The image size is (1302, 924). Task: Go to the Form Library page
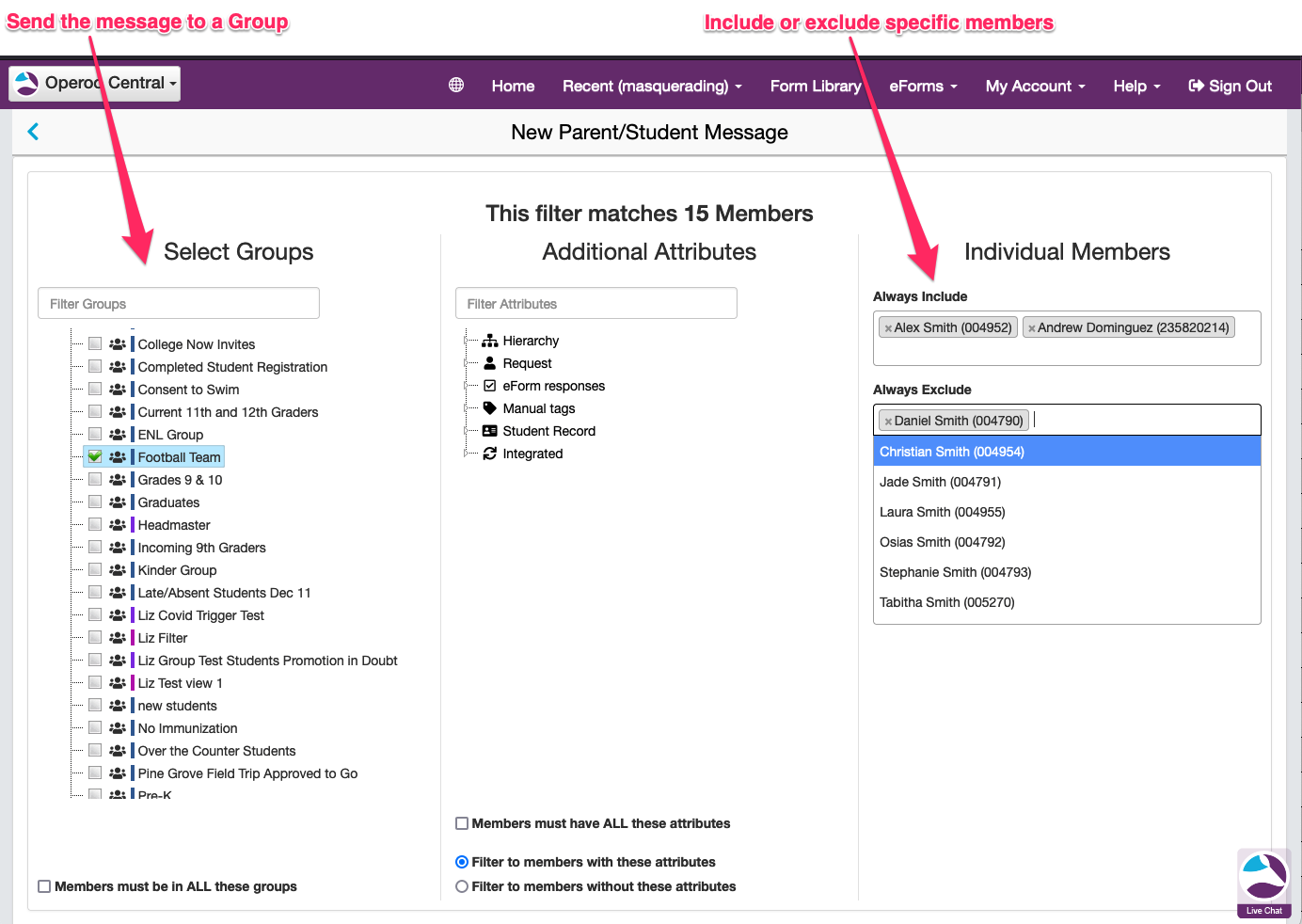click(815, 86)
